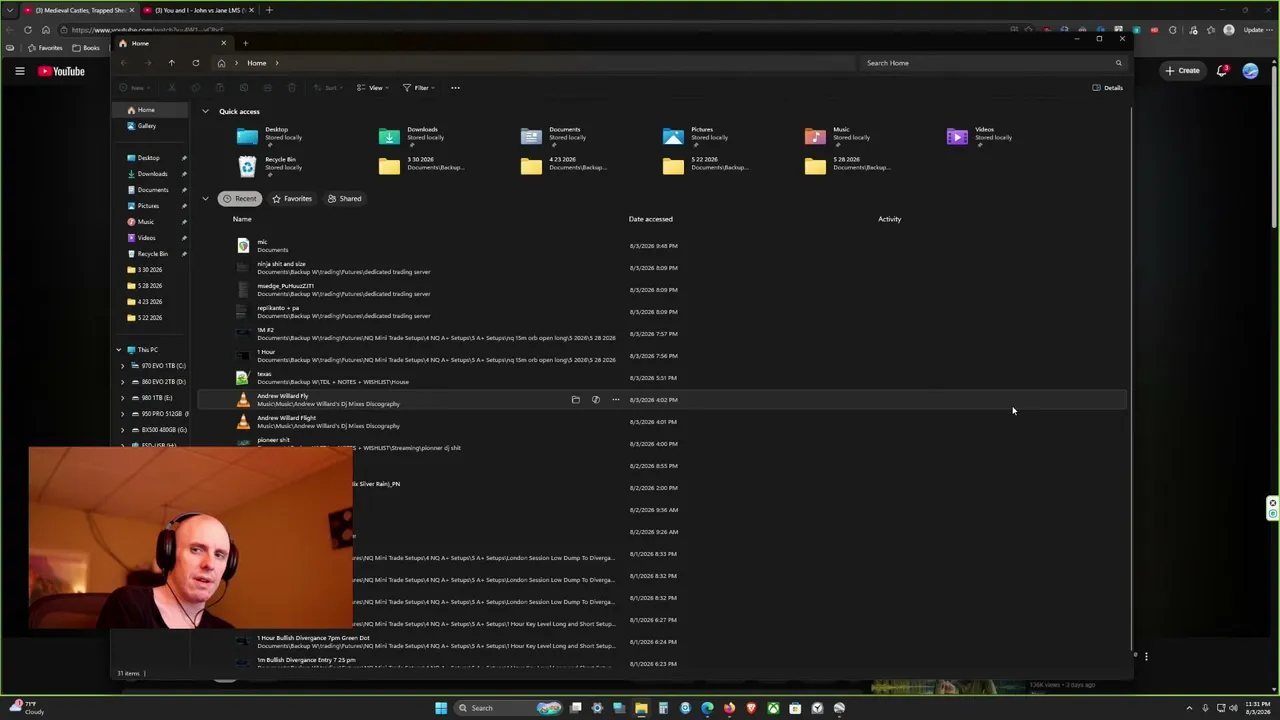This screenshot has width=1280, height=720.
Task: Open the 3 30 2026 quick access folder
Action: 420,166
